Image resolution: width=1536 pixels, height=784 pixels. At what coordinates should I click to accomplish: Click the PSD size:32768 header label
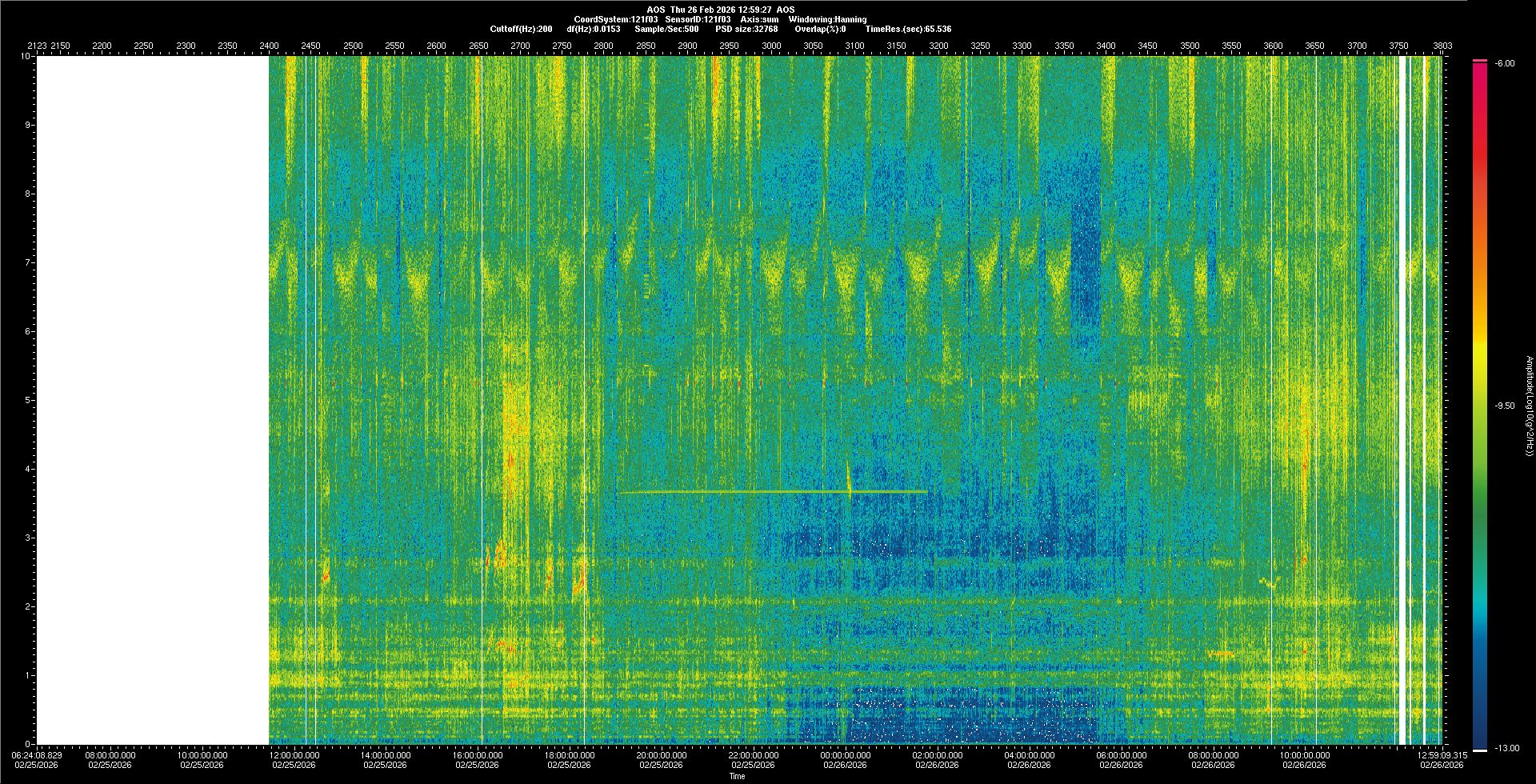coord(746,29)
